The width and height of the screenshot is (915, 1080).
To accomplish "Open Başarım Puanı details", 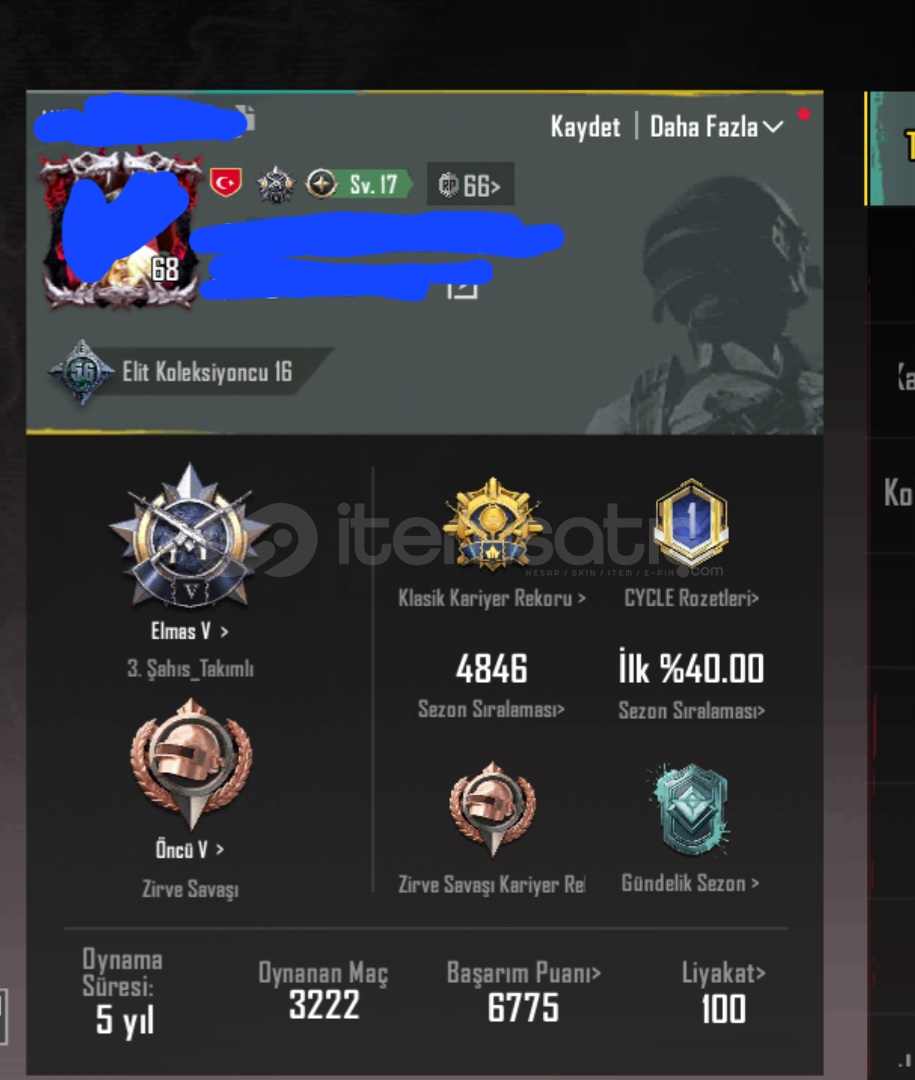I will (524, 973).
